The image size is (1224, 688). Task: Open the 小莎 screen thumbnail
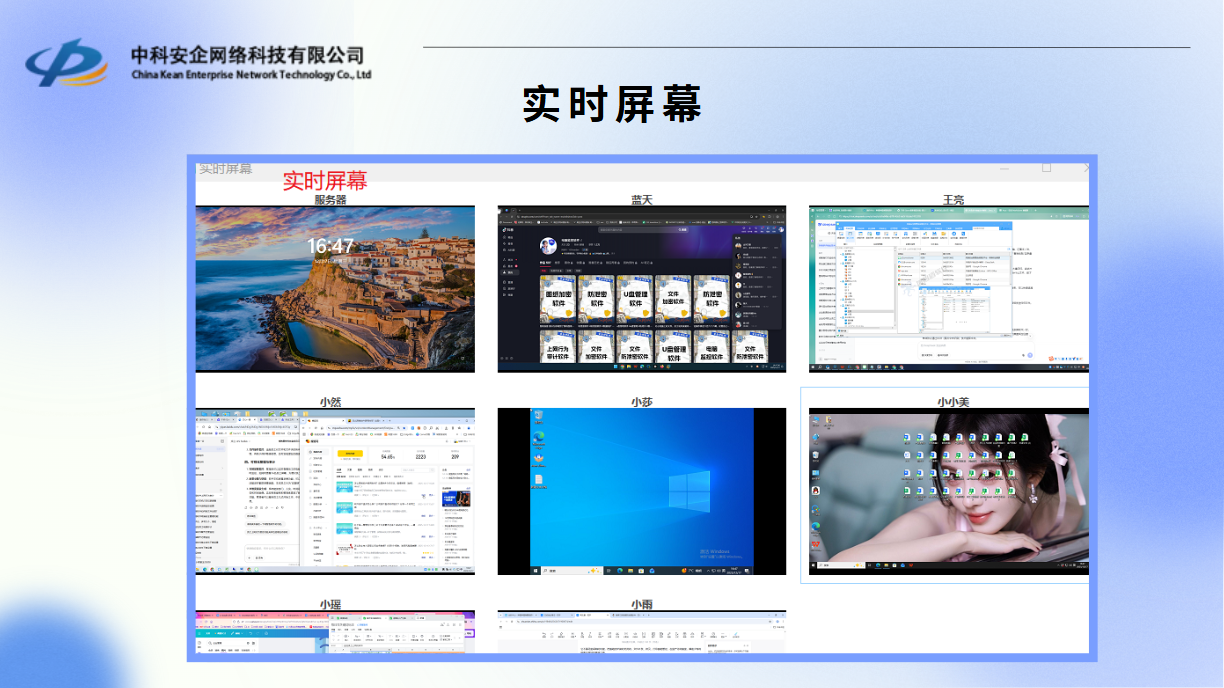(x=641, y=491)
